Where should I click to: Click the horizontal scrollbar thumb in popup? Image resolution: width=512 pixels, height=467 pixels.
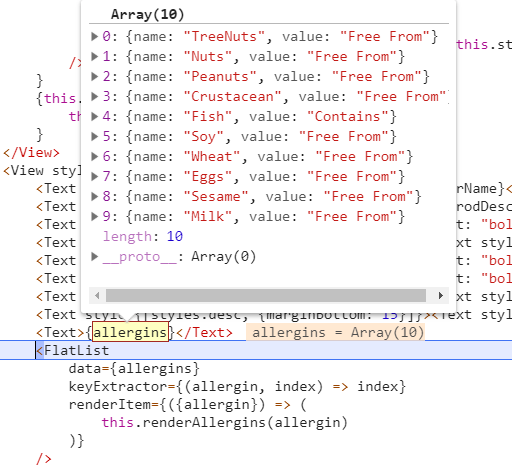266,296
